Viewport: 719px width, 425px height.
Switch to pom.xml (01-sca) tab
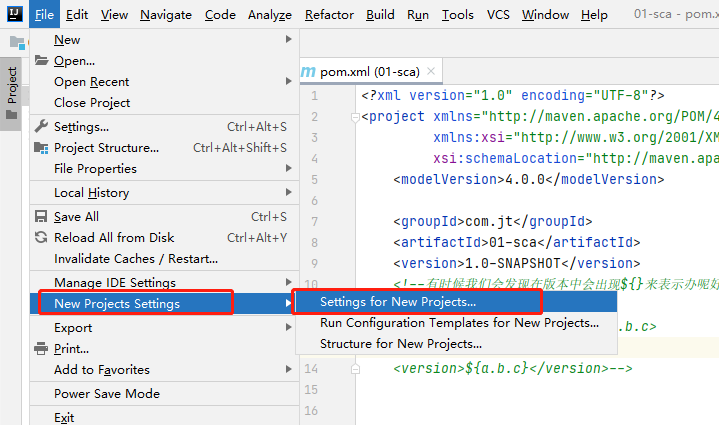point(370,72)
